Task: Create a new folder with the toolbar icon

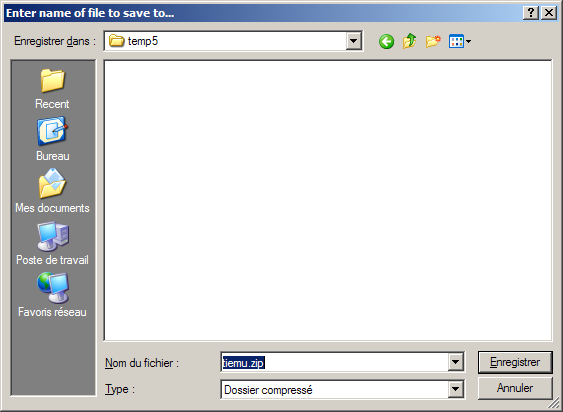Action: pyautogui.click(x=433, y=42)
